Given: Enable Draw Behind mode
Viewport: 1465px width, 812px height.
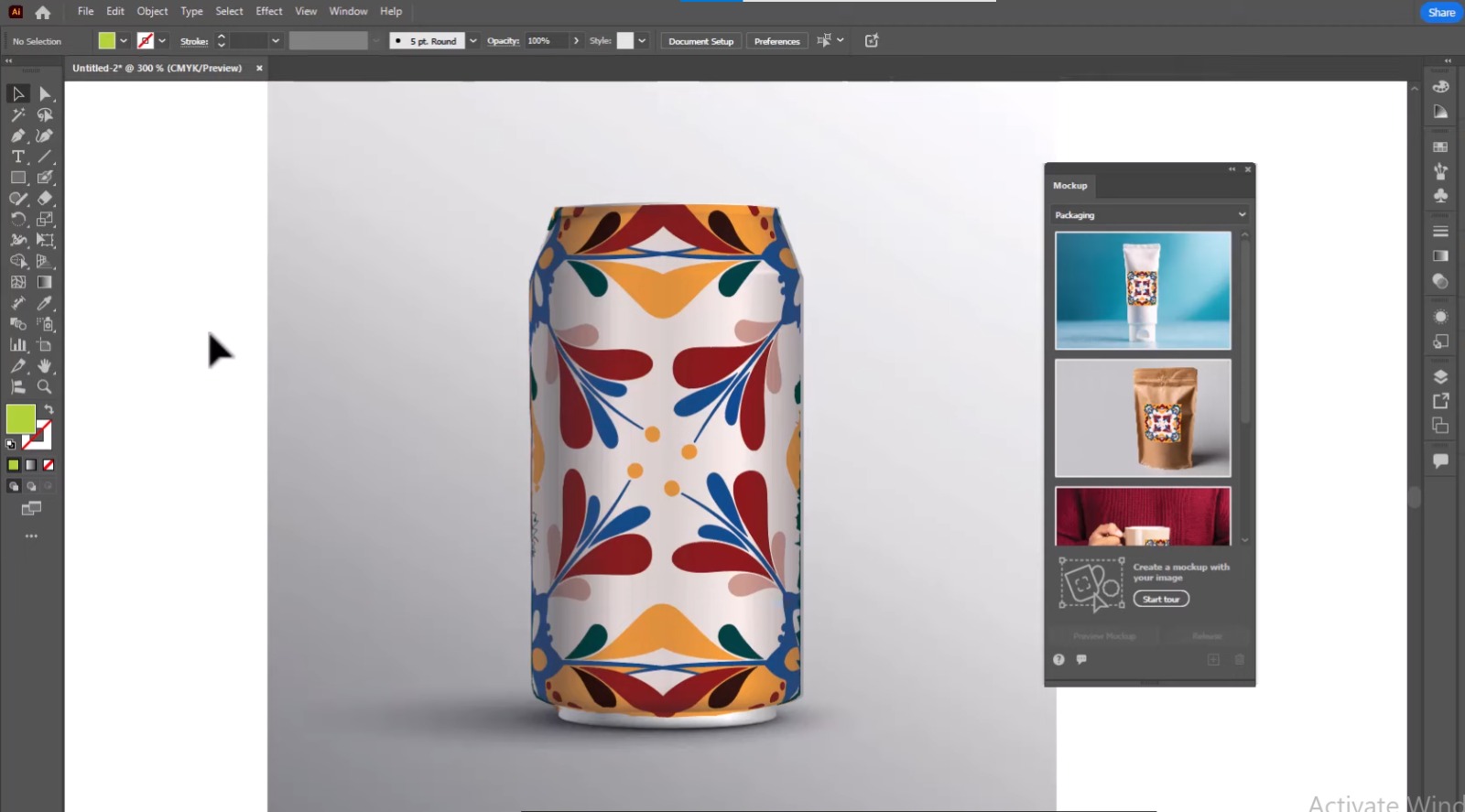Looking at the screenshot, I should coord(31,486).
